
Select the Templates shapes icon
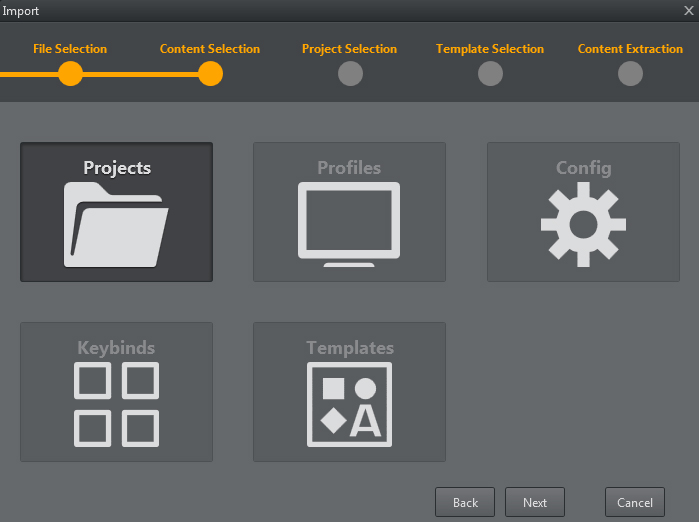[349, 404]
